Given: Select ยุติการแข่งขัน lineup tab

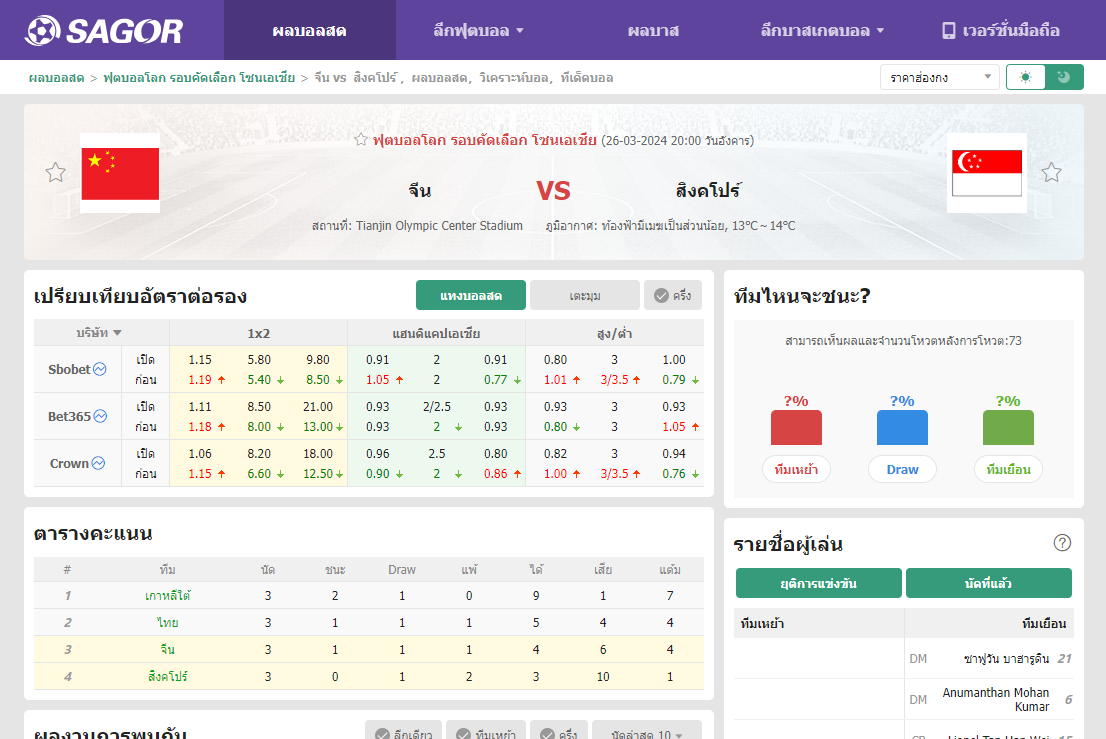Looking at the screenshot, I should point(819,583).
